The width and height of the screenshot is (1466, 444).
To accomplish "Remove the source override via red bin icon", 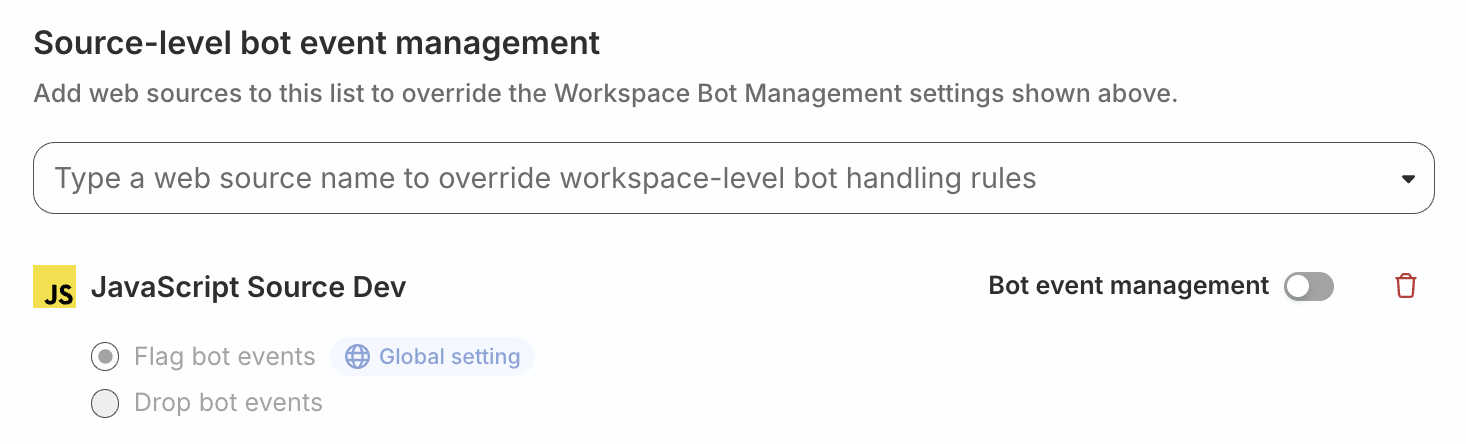I will [1405, 286].
